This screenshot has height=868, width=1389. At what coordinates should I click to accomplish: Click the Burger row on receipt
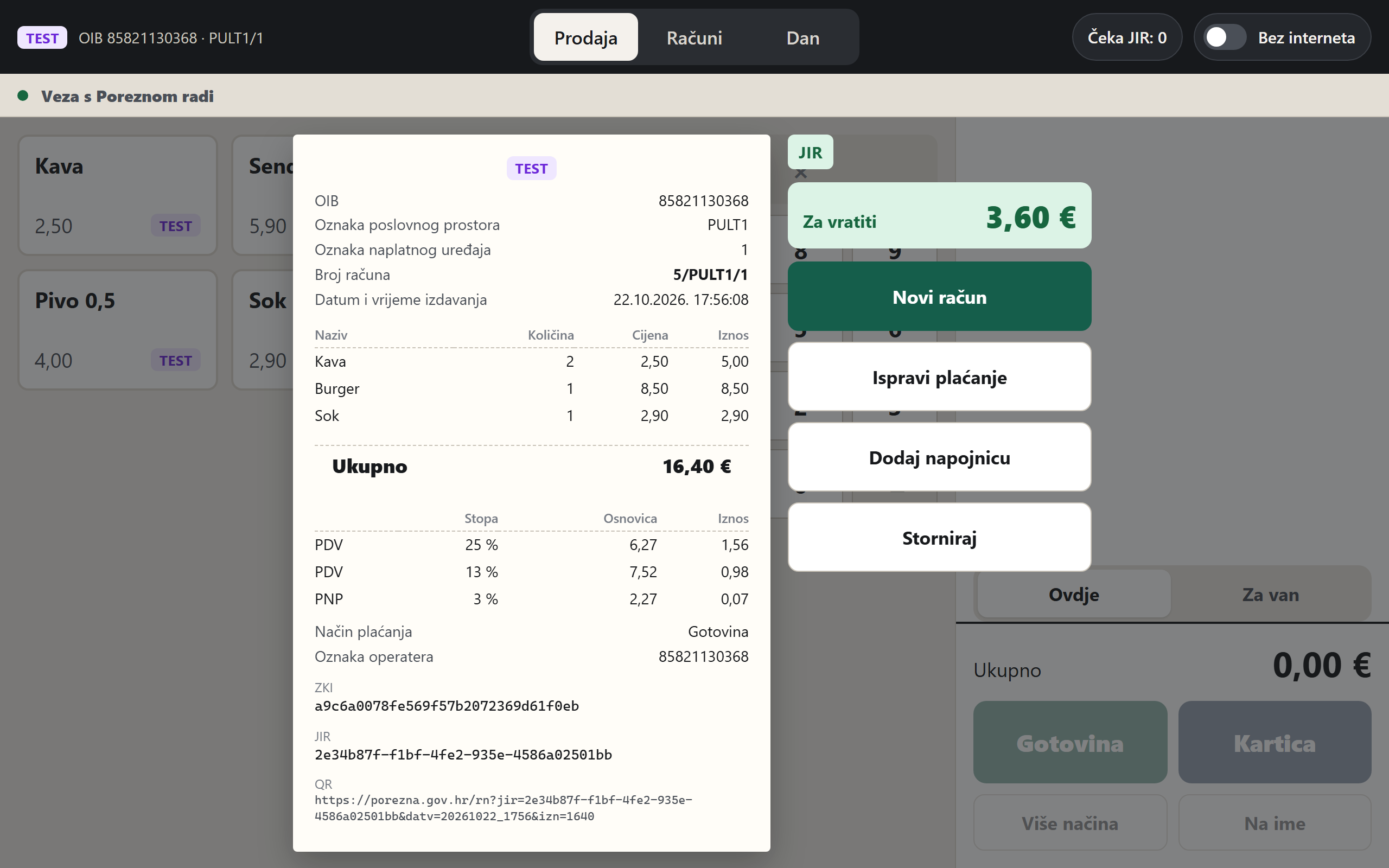click(x=532, y=388)
